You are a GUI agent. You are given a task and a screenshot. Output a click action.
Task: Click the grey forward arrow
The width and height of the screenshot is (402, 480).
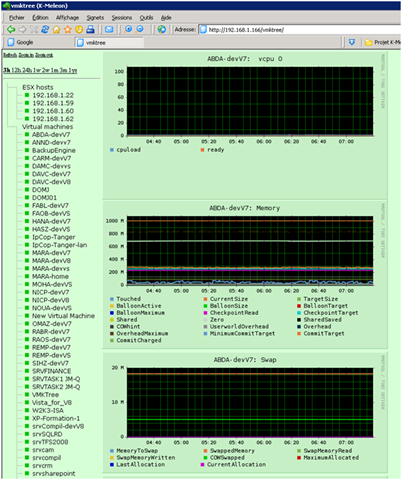(22, 30)
